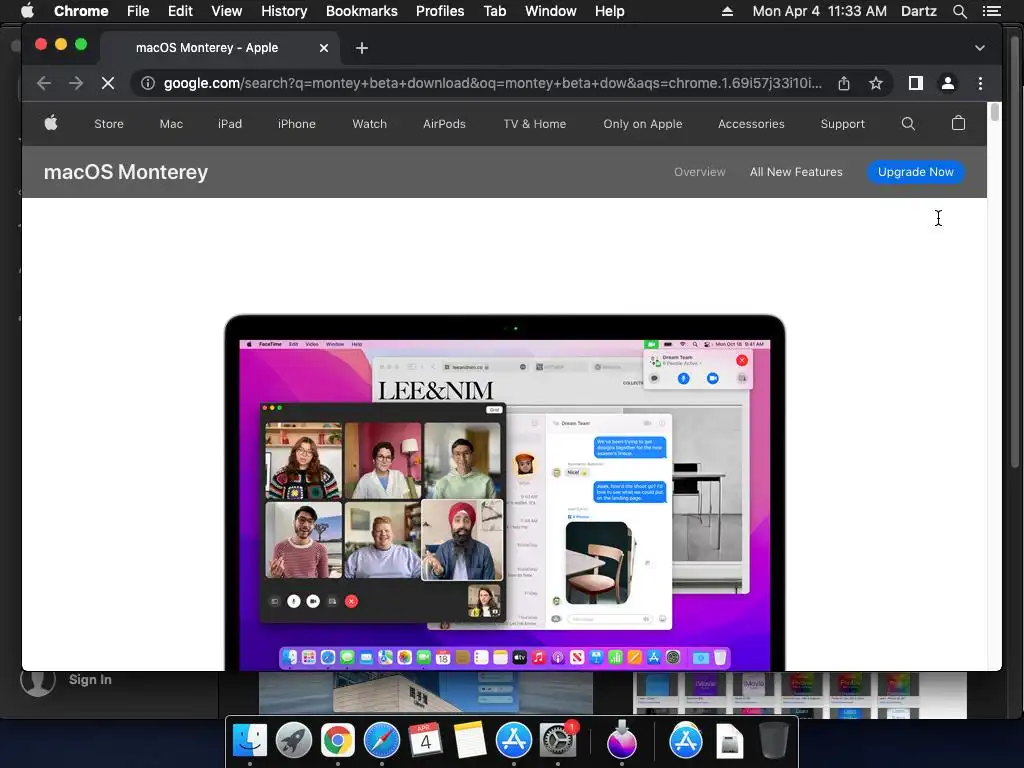
Task: Open the Chrome profile avatar menu
Action: 948,83
